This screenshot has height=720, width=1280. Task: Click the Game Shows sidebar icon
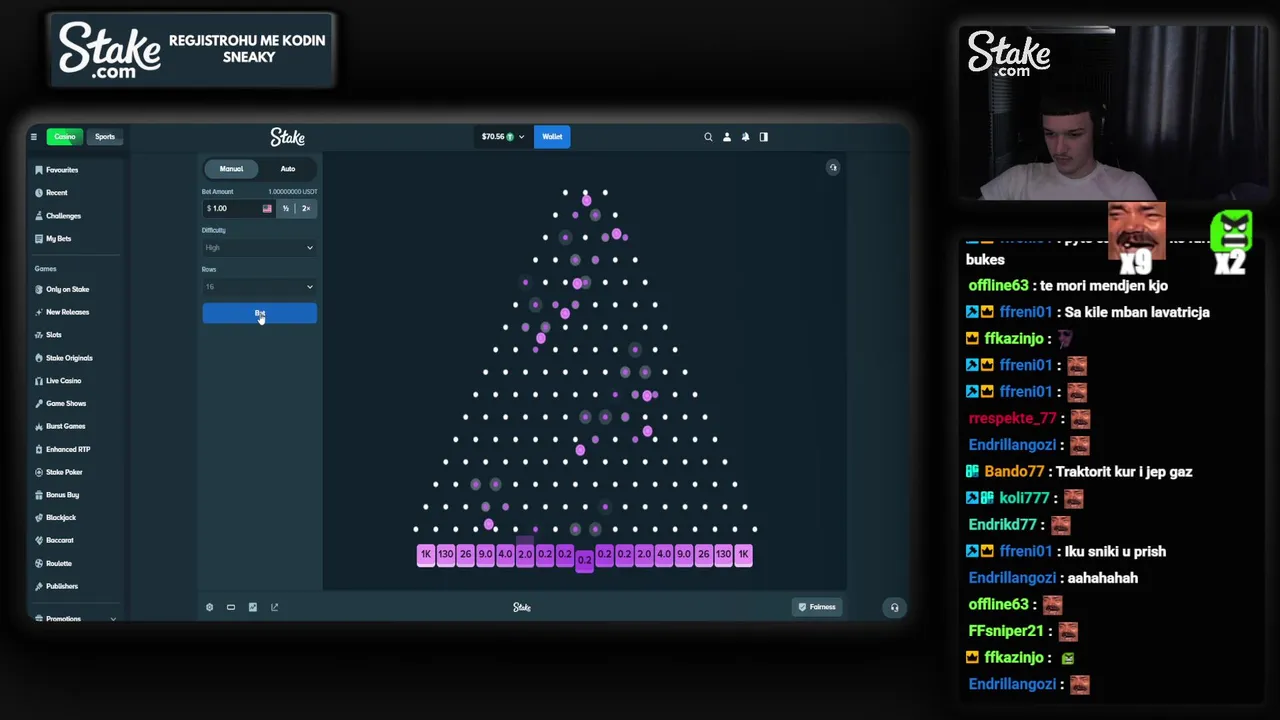pyautogui.click(x=39, y=403)
